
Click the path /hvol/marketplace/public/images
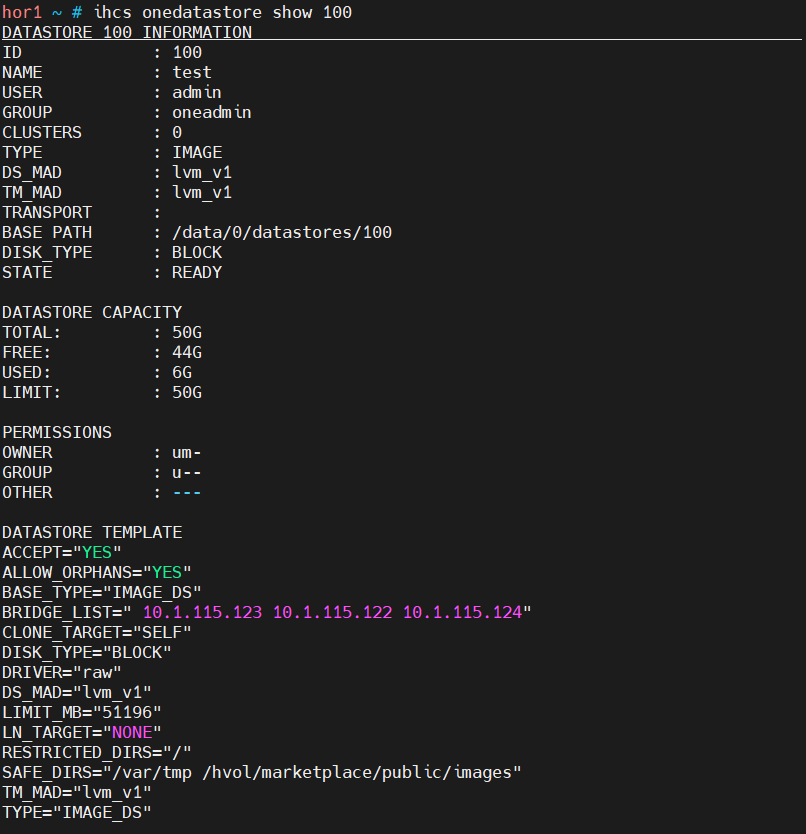tap(357, 772)
